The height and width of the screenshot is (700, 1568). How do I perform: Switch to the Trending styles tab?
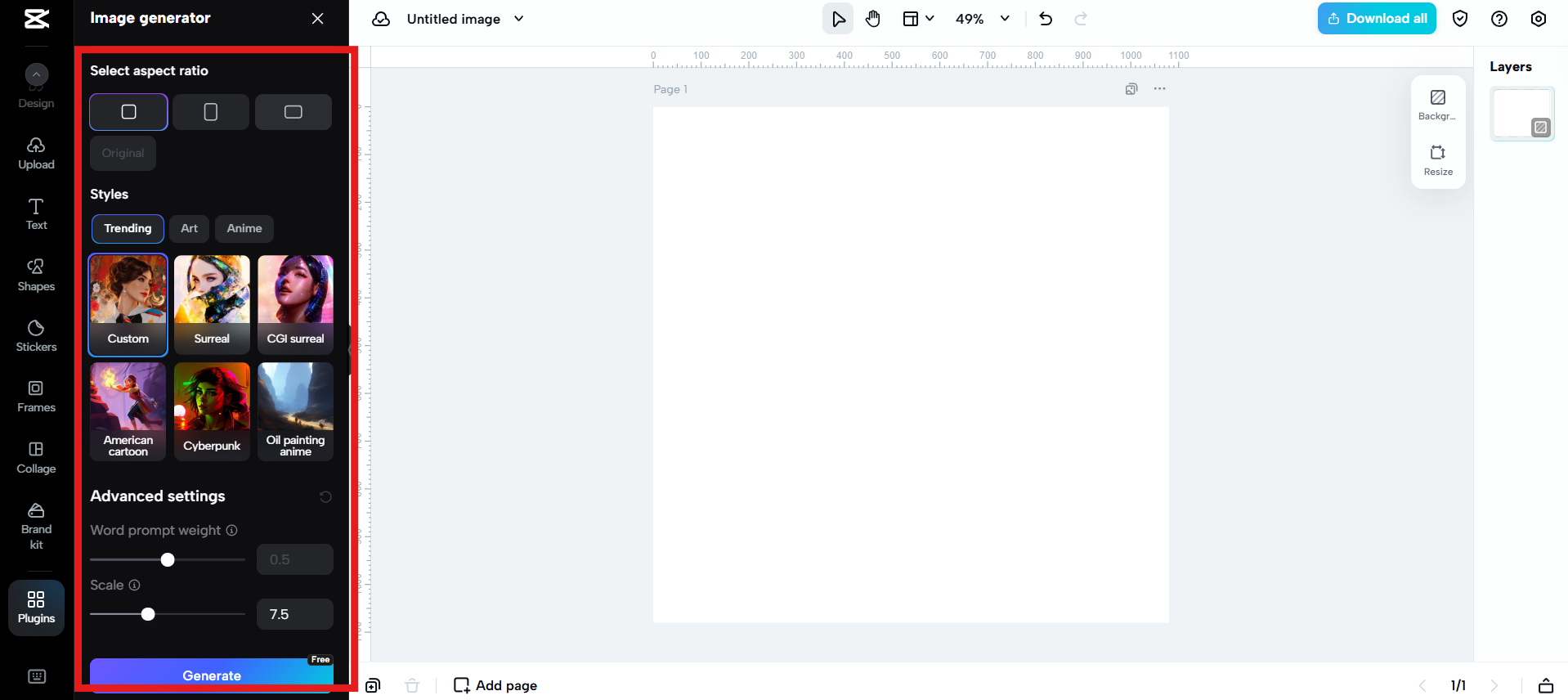[x=128, y=228]
